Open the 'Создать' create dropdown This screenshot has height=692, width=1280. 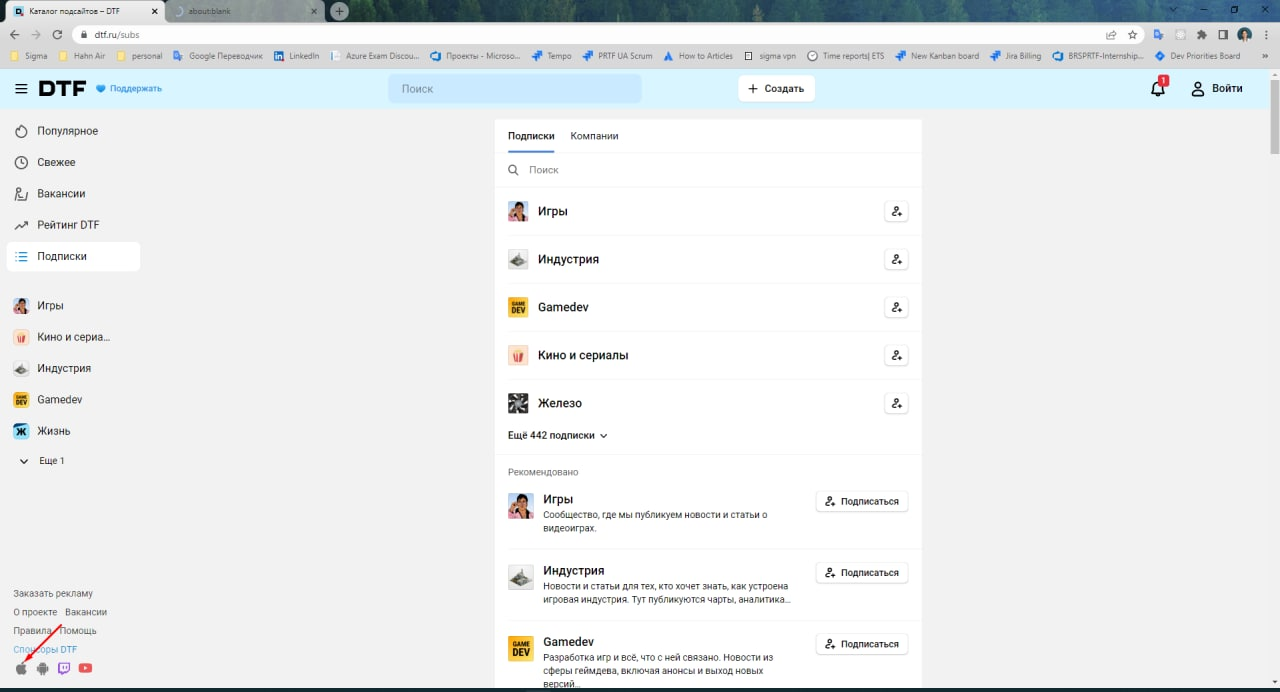pyautogui.click(x=776, y=89)
